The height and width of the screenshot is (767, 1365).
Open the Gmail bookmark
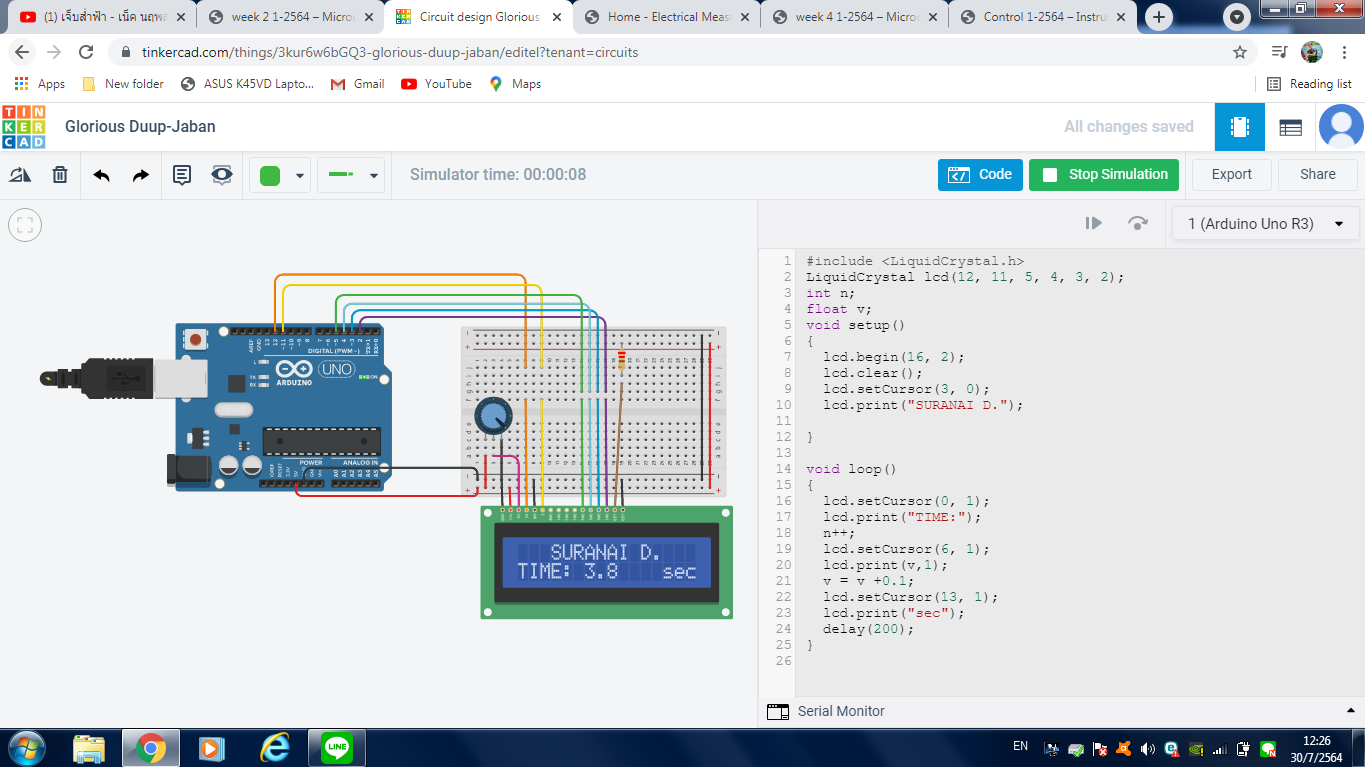click(x=357, y=84)
